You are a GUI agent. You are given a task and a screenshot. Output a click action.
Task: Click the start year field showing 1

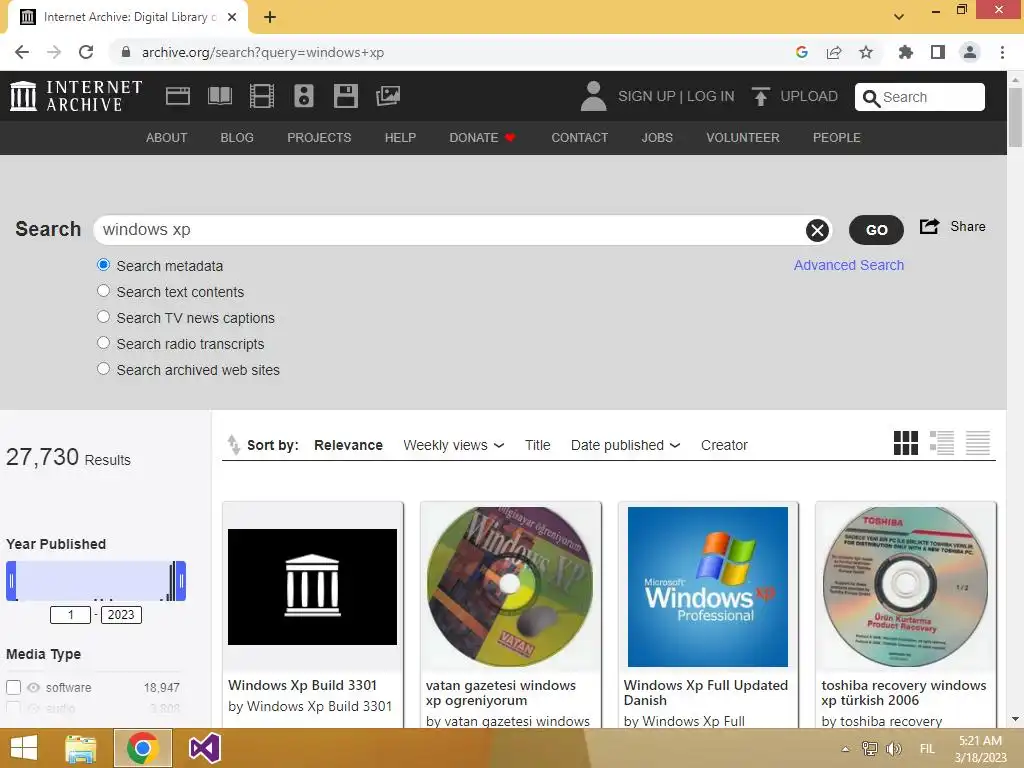(x=71, y=615)
